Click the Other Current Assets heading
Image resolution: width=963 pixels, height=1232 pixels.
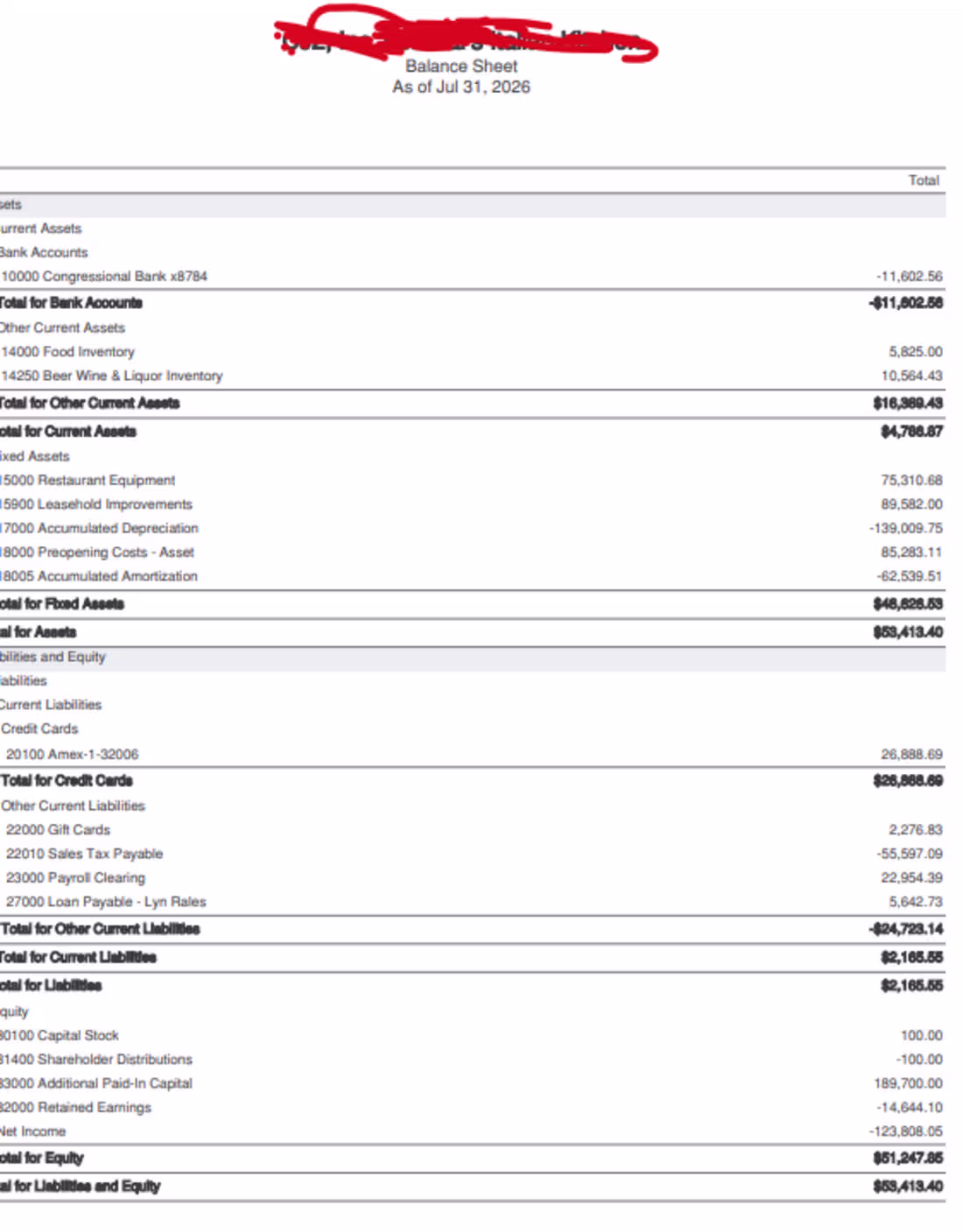pos(62,327)
